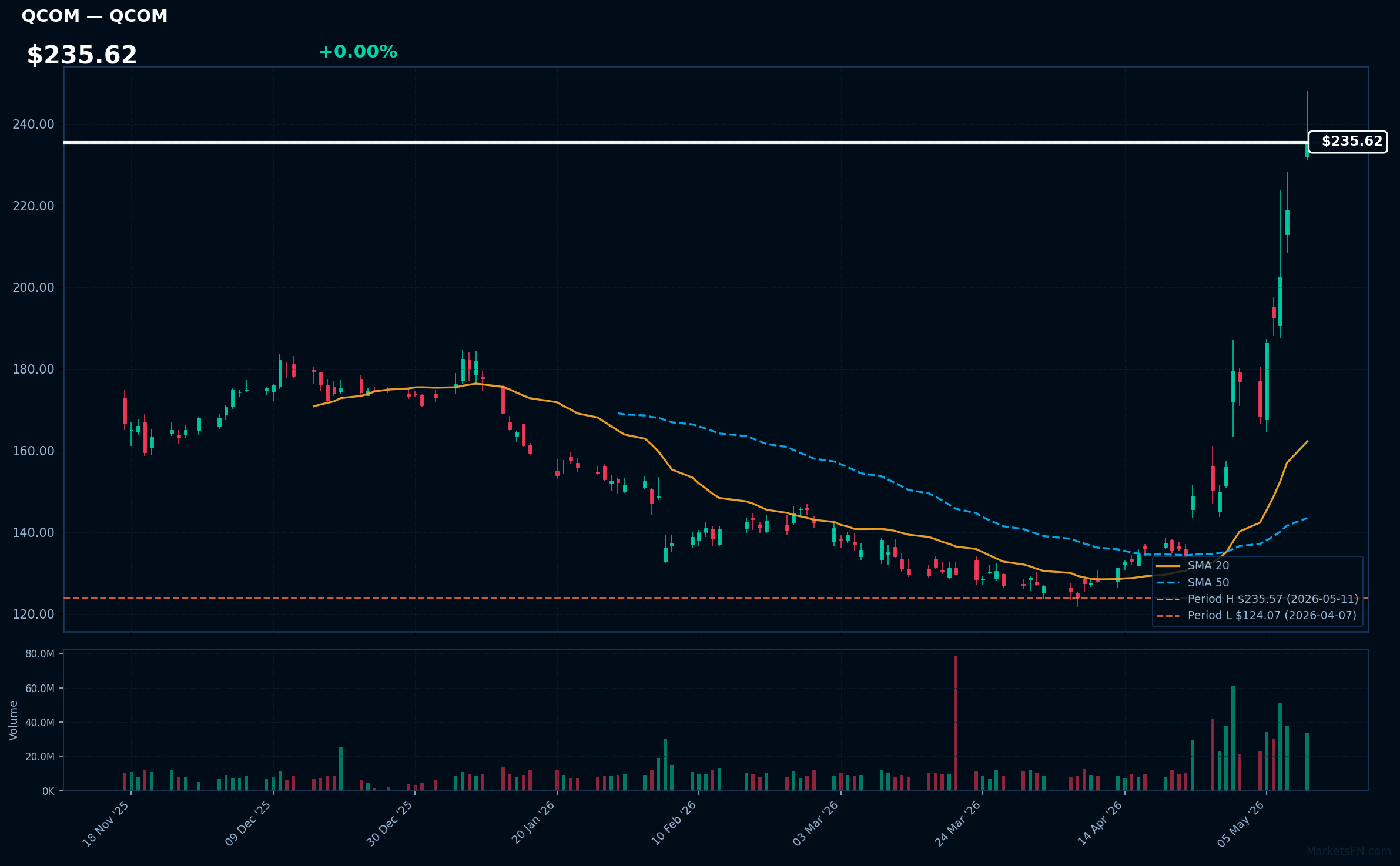Image resolution: width=1400 pixels, height=866 pixels.
Task: Click the tallest red volume bar near 24 Mar
Action: [956, 723]
